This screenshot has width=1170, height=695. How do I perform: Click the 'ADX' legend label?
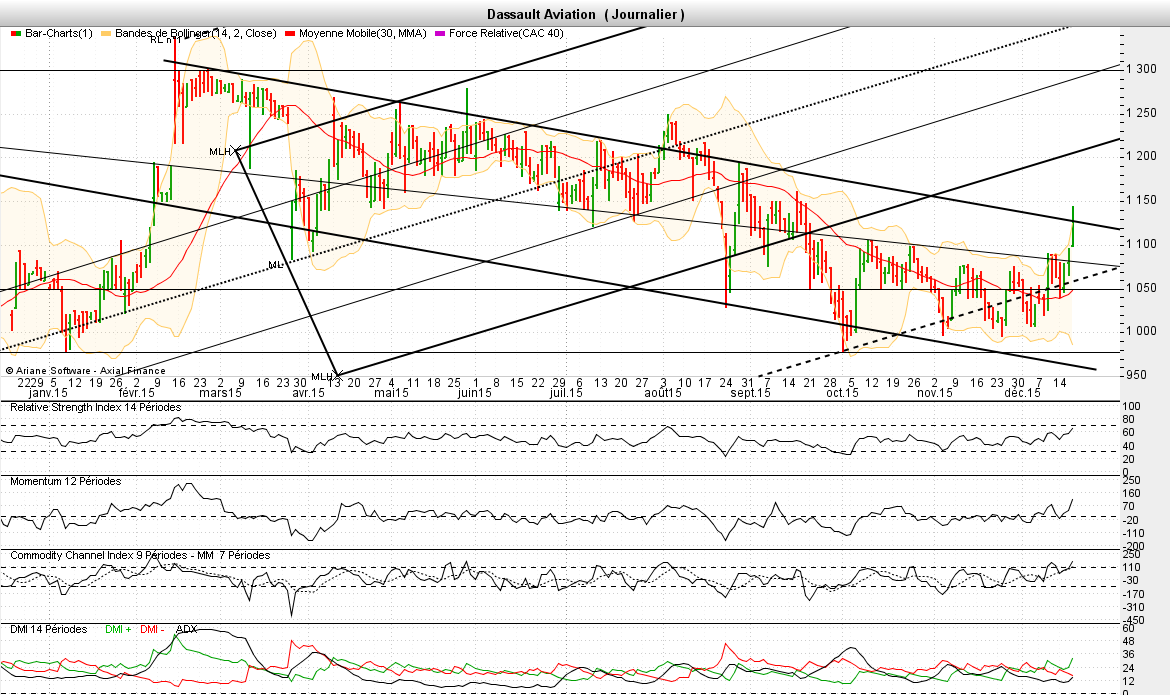coord(187,629)
